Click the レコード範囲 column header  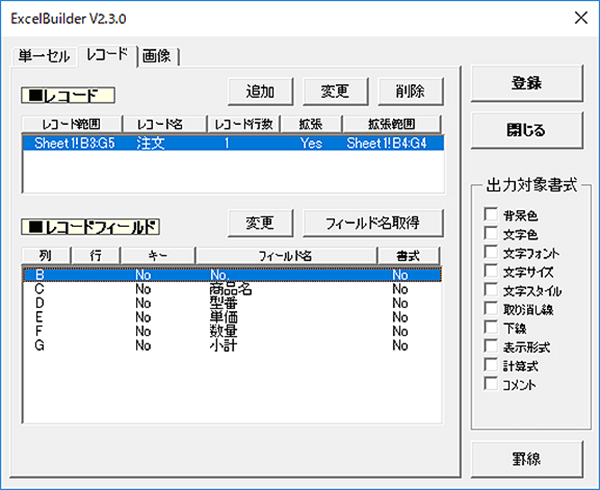[72, 124]
